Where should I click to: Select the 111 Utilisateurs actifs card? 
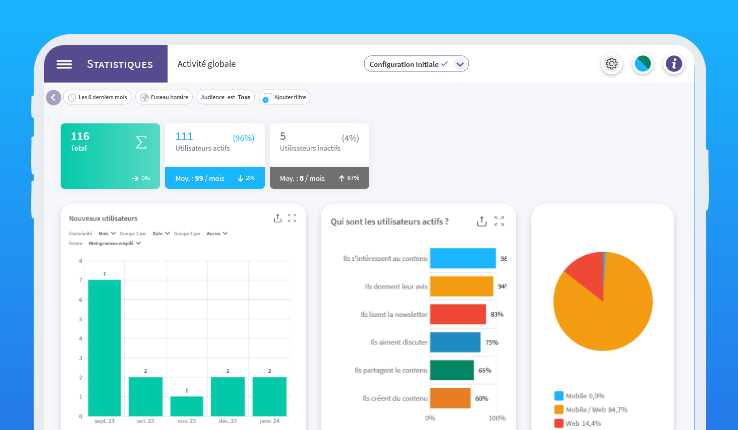[x=215, y=156]
